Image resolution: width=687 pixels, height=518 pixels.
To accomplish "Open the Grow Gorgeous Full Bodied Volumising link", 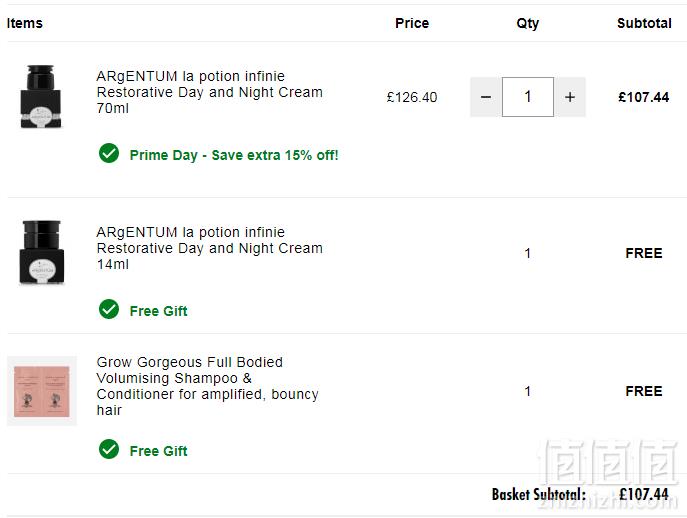I will coord(207,386).
